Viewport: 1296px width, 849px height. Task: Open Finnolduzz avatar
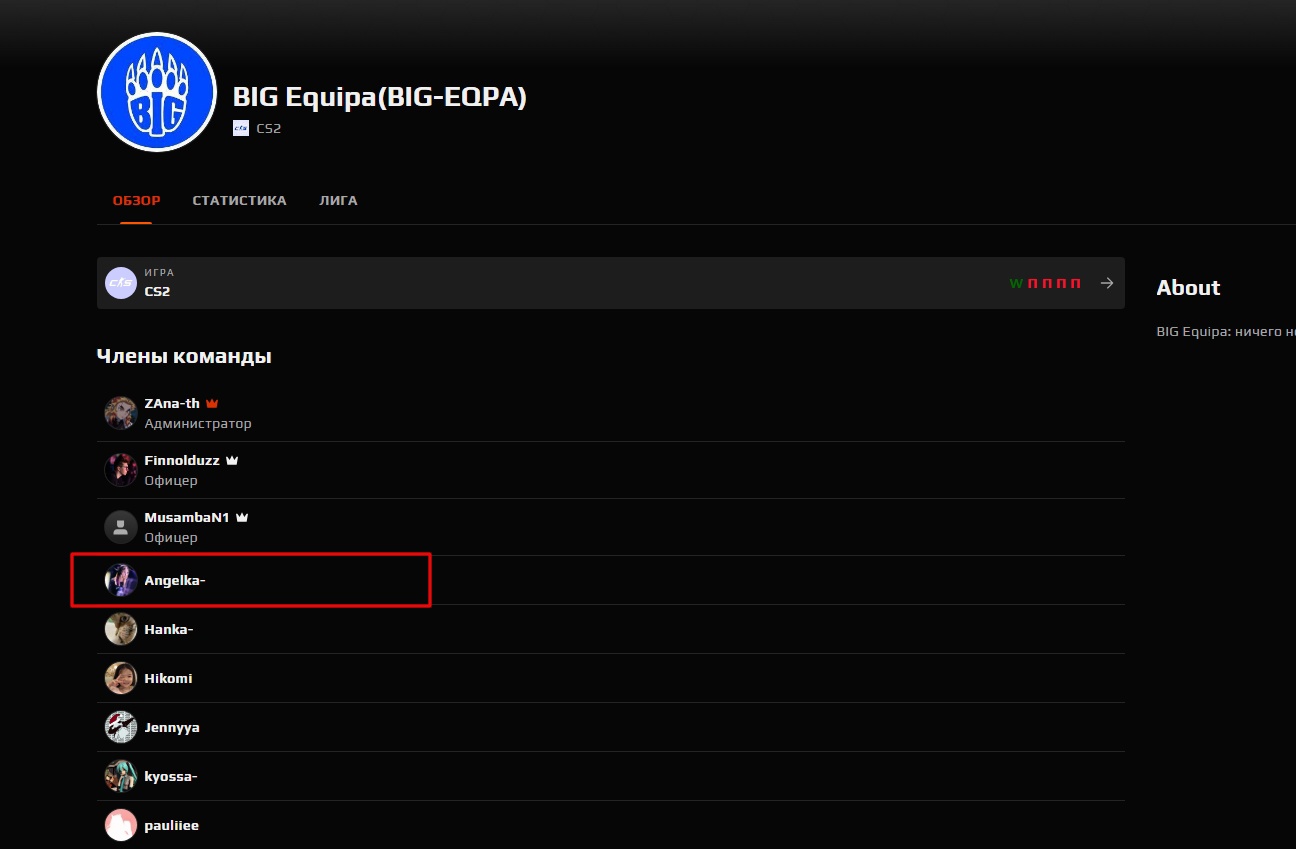point(121,470)
